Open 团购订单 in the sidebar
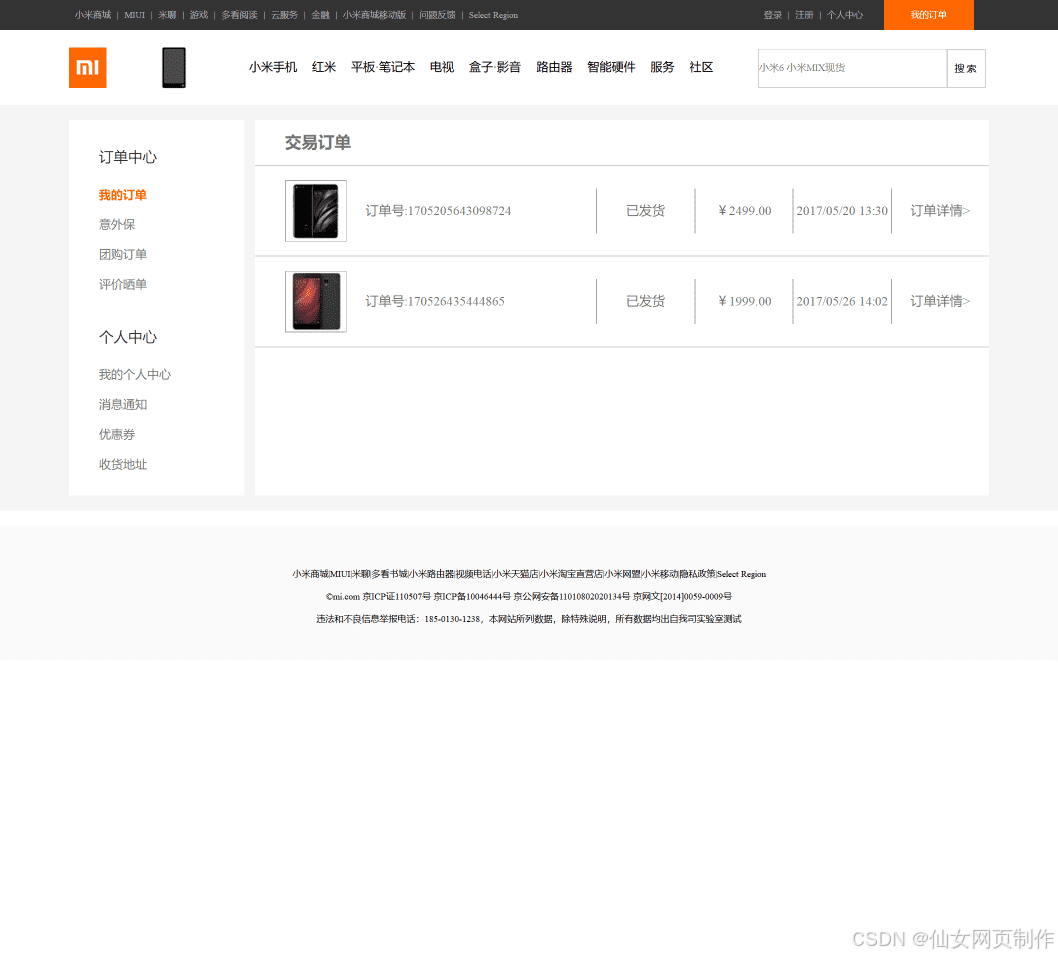Viewport: 1058px width, 956px height. [123, 254]
